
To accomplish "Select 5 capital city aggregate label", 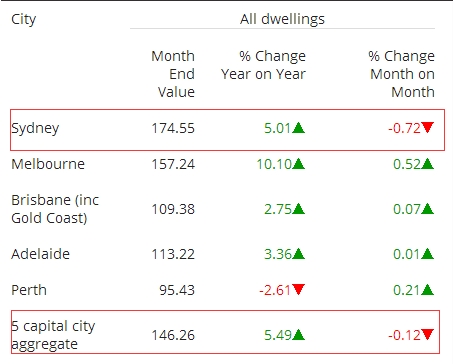I will (53, 335).
